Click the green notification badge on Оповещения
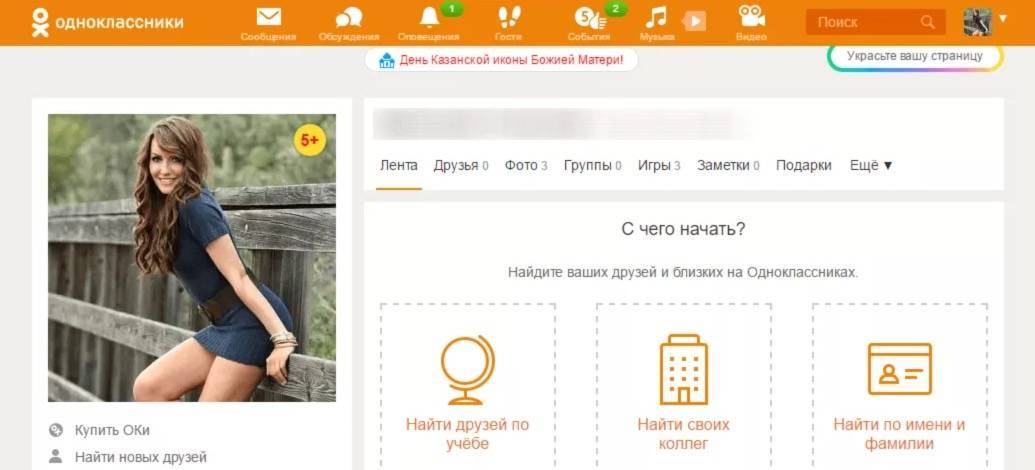This screenshot has height=470, width=1035. pos(451,9)
